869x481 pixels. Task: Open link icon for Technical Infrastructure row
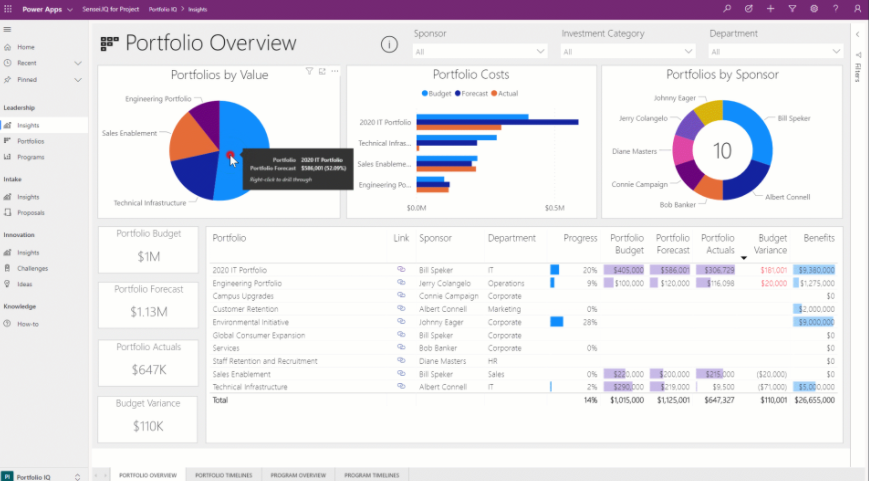click(x=401, y=386)
